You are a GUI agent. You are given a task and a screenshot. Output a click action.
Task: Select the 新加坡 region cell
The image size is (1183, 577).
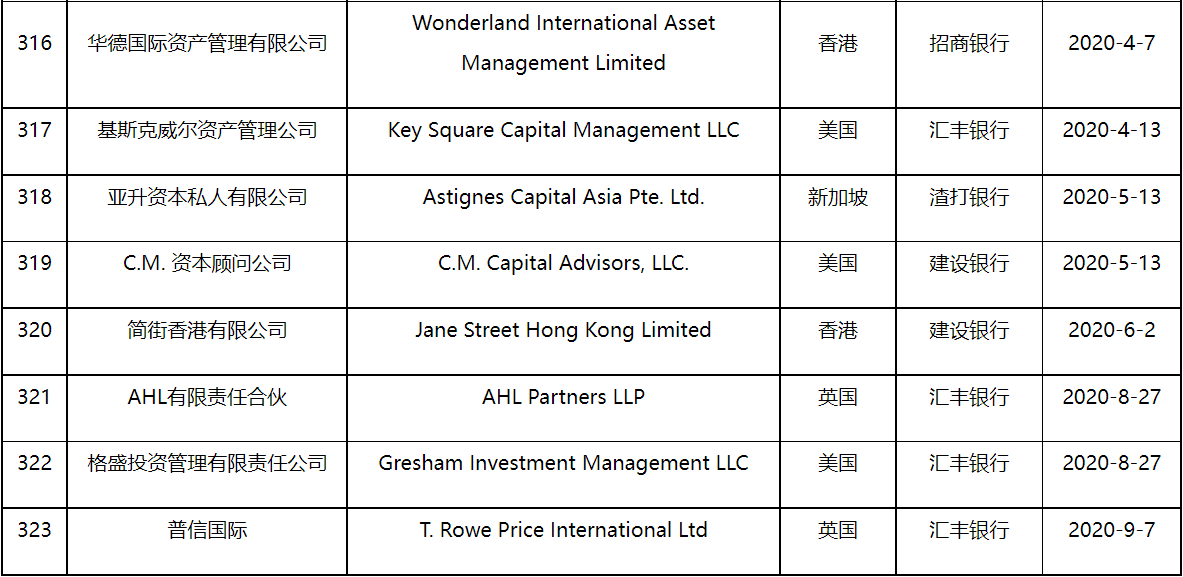(x=838, y=208)
